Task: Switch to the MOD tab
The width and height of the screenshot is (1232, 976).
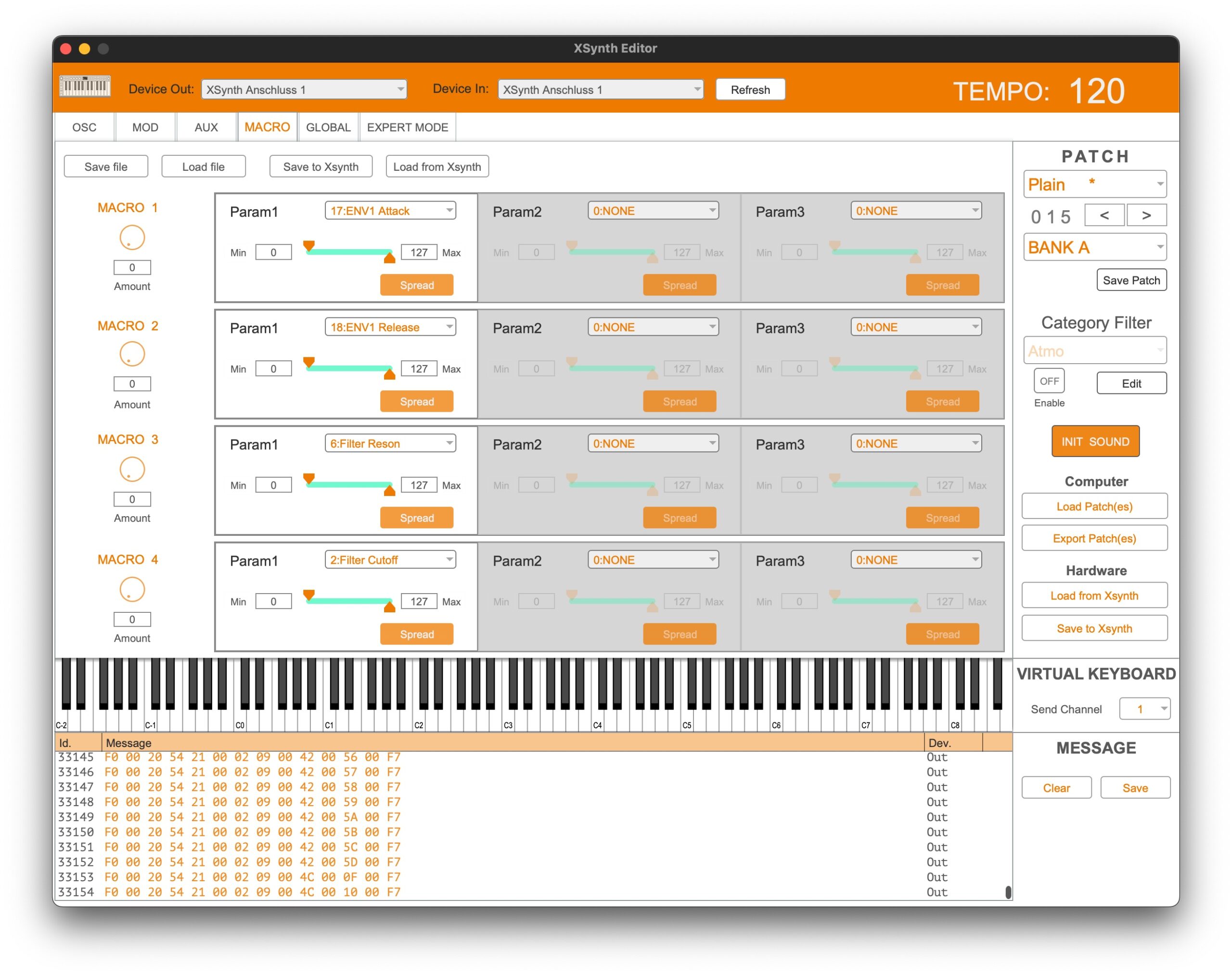Action: coord(145,127)
